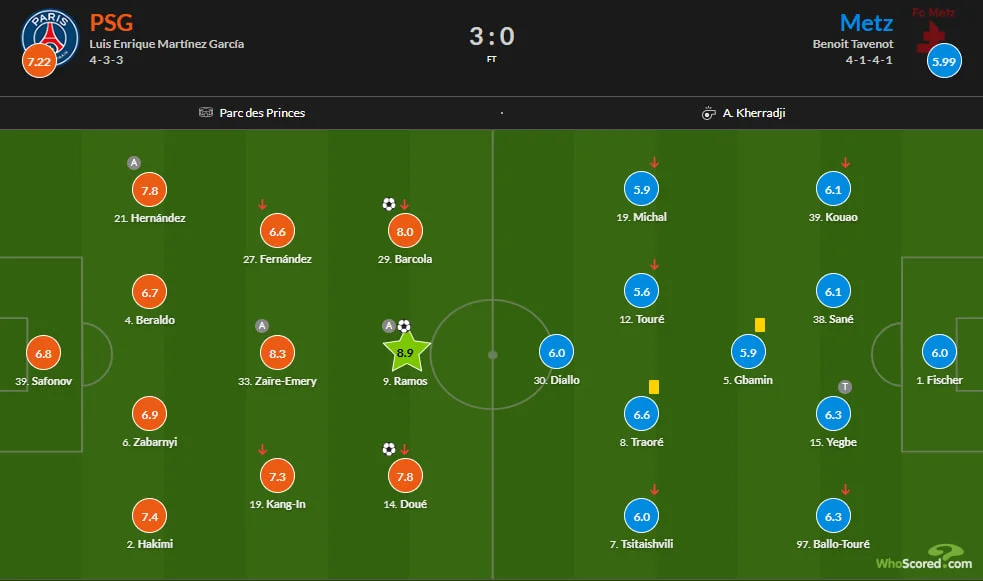Select Zaïre-Emery's 8.3 rating circle
This screenshot has height=581, width=983.
pos(278,353)
